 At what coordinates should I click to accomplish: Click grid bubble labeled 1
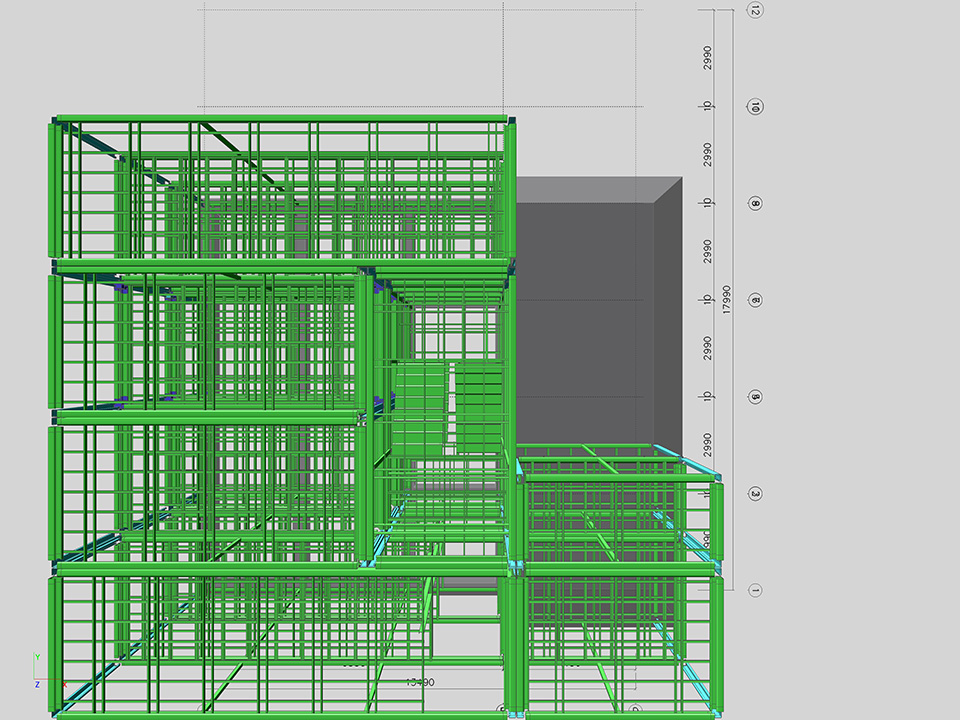(x=755, y=590)
